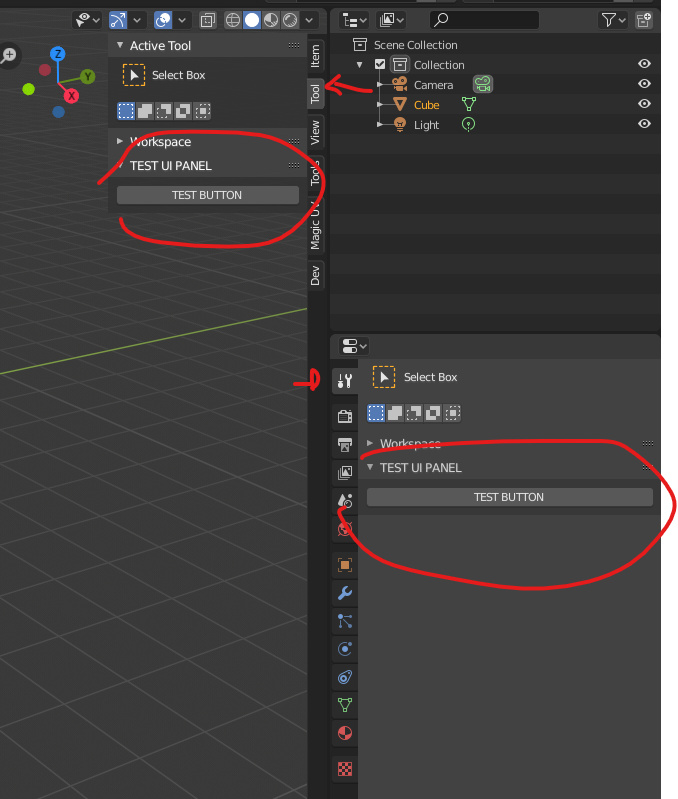
Task: Open the Material properties tab
Action: [x=345, y=733]
